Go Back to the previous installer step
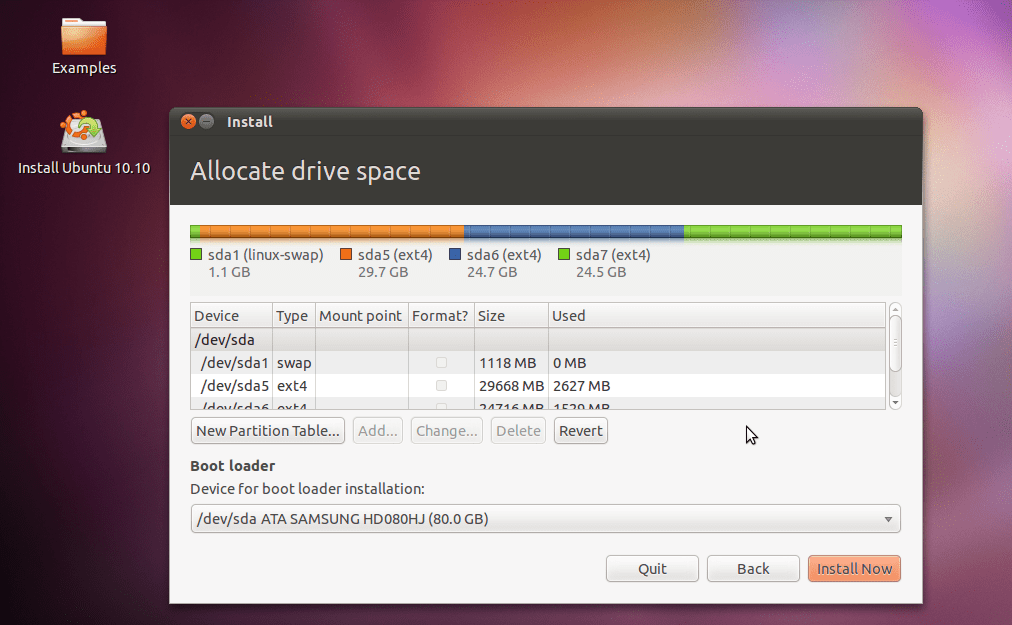The image size is (1012, 625). 753,568
